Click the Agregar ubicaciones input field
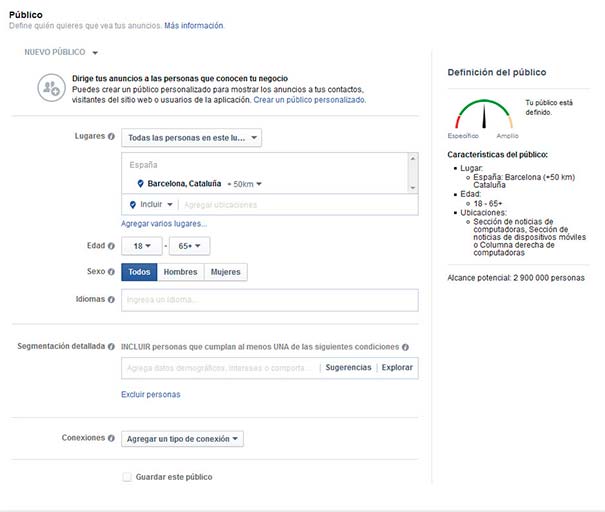Viewport: 605px width, 512px height. (x=298, y=205)
